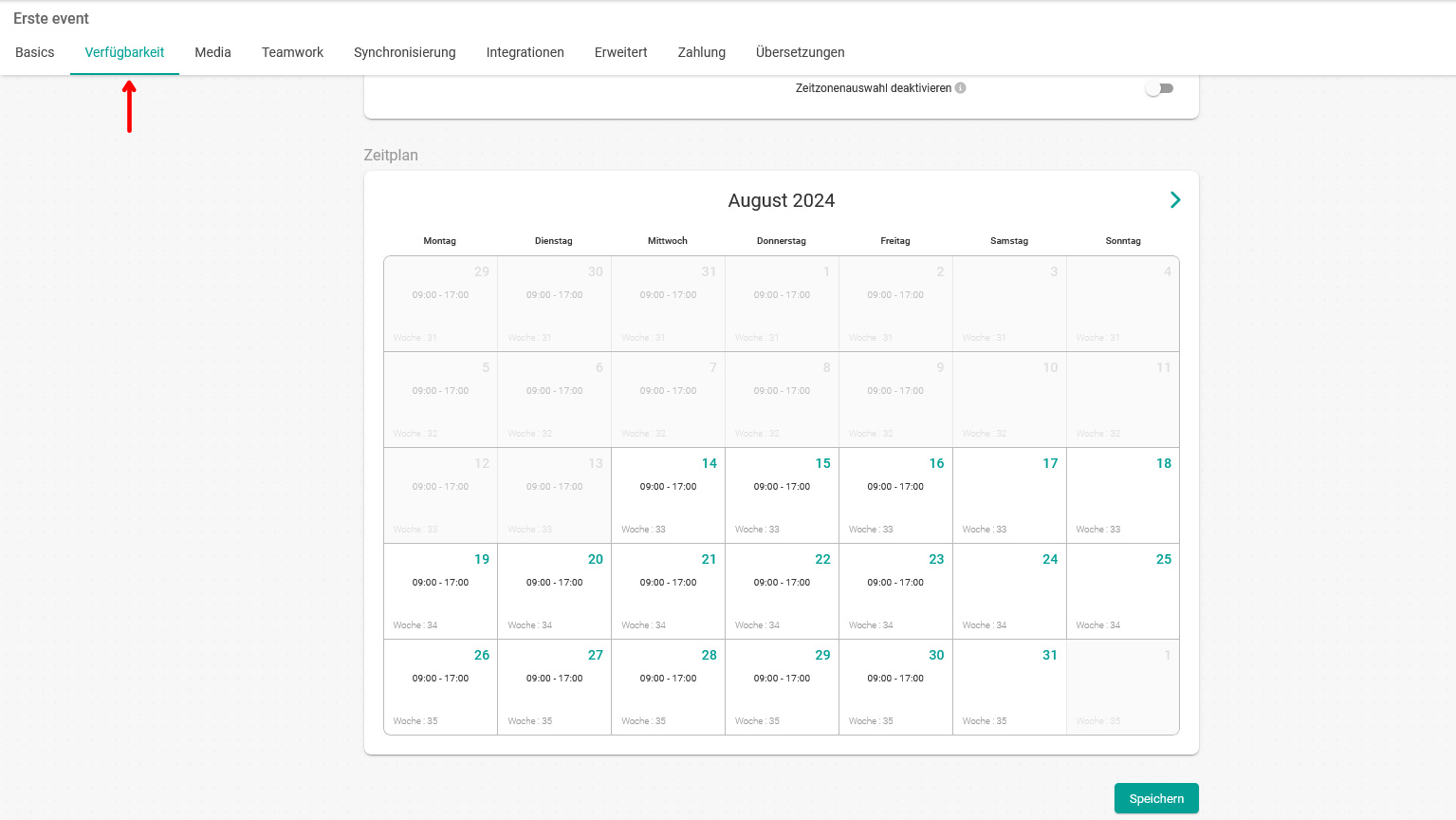Viewport: 1456px width, 820px height.
Task: Pick August 28 calendar day
Action: click(668, 687)
